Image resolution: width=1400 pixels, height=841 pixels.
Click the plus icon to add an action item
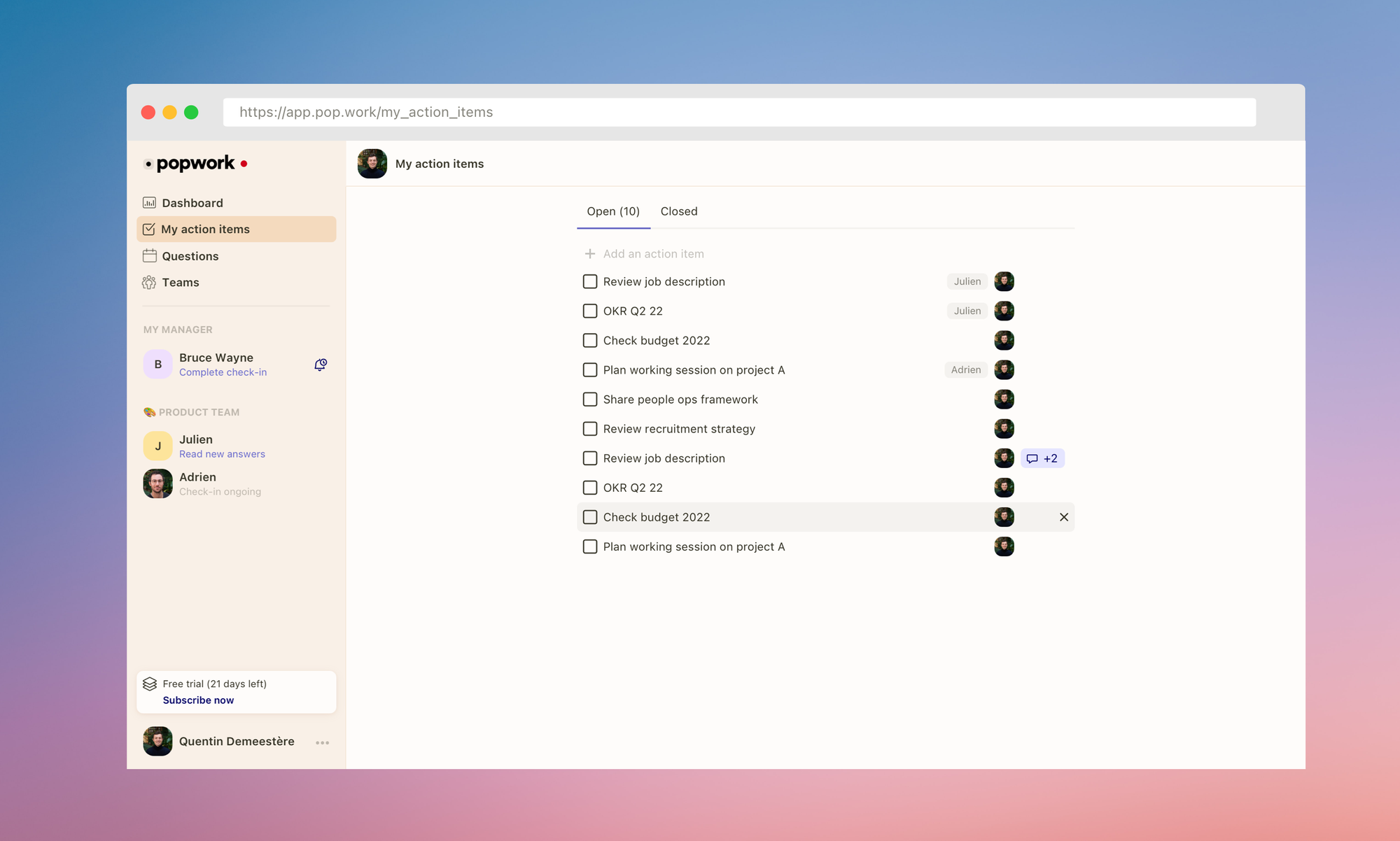point(590,254)
